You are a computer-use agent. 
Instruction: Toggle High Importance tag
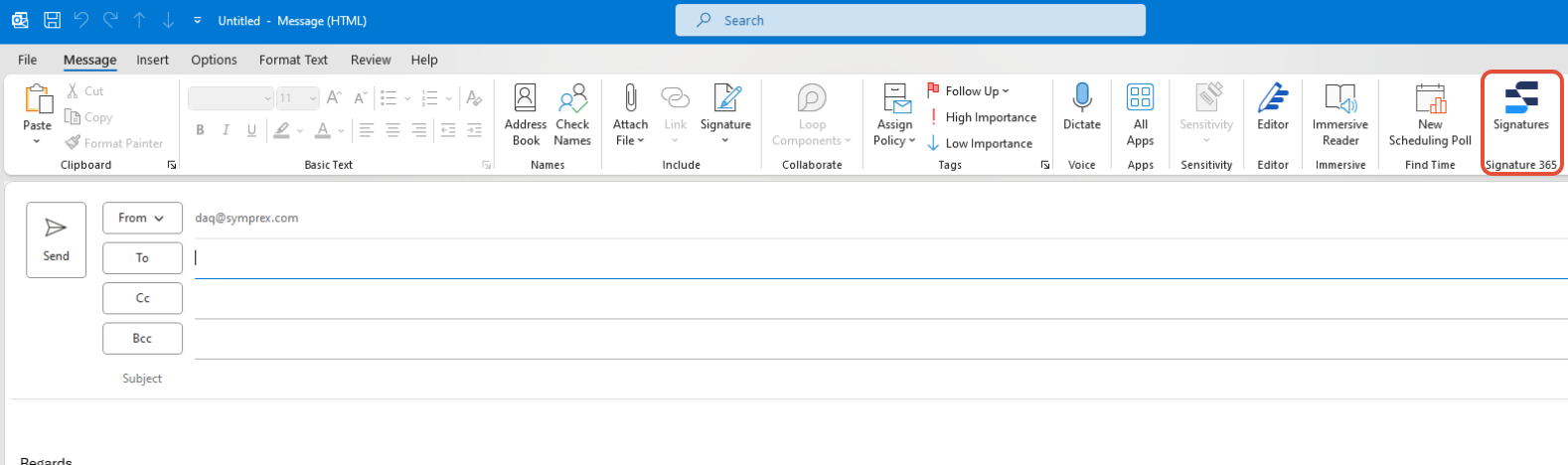pos(982,117)
